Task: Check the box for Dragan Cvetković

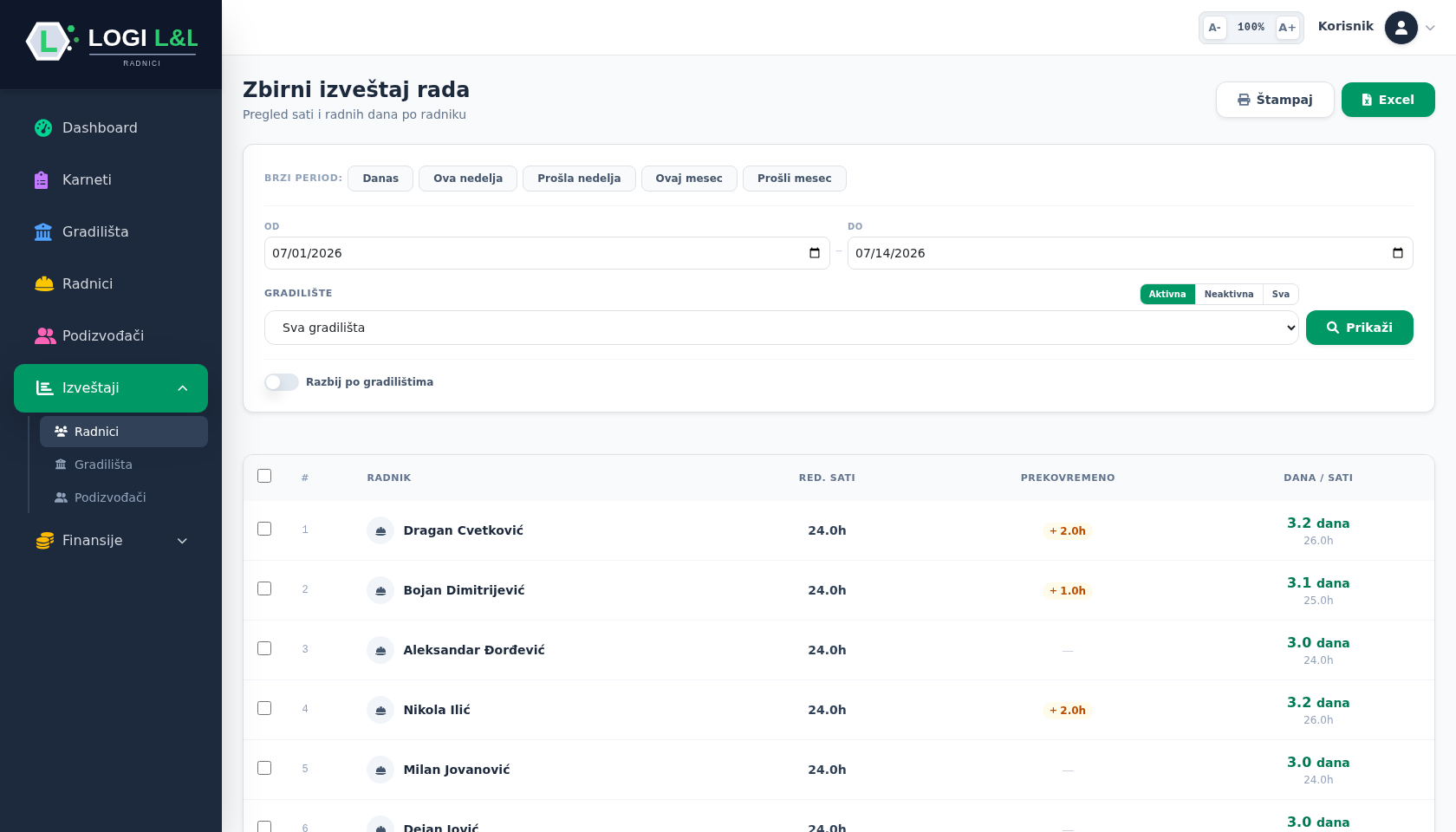Action: point(264,529)
